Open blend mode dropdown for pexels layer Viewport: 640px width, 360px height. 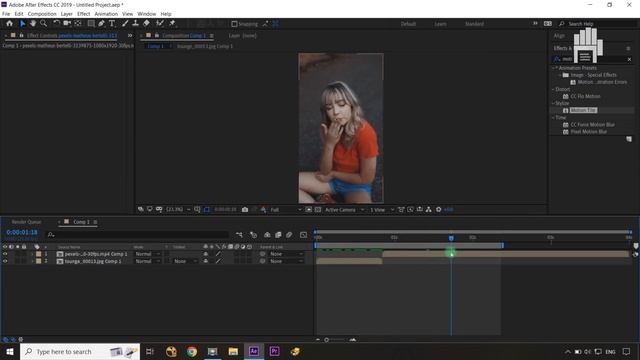click(x=147, y=254)
